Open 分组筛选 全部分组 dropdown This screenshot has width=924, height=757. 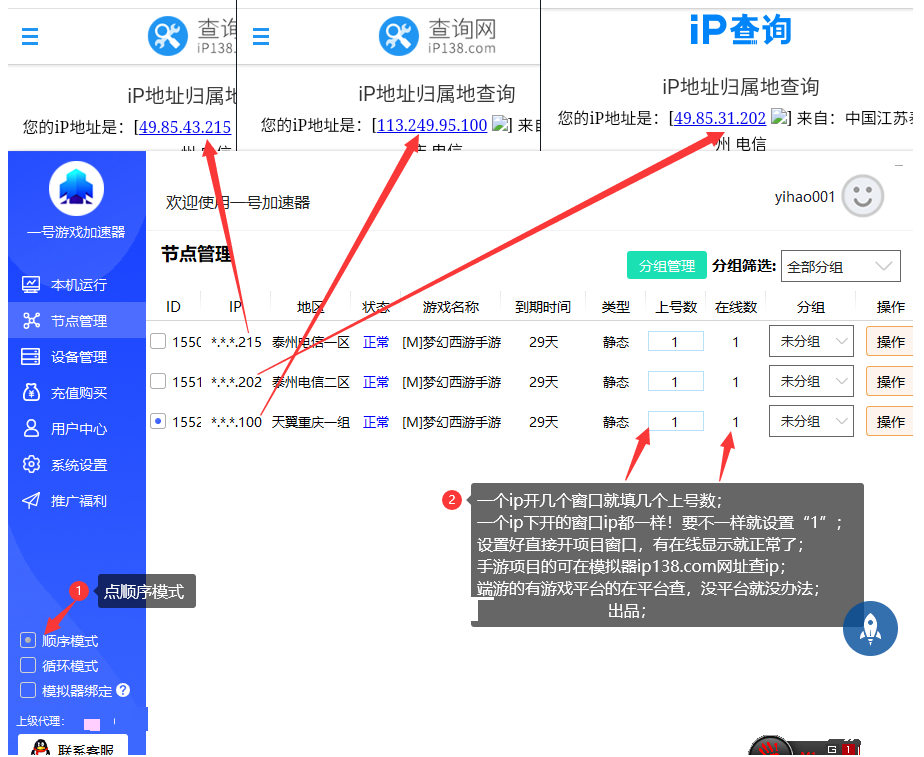coord(840,266)
